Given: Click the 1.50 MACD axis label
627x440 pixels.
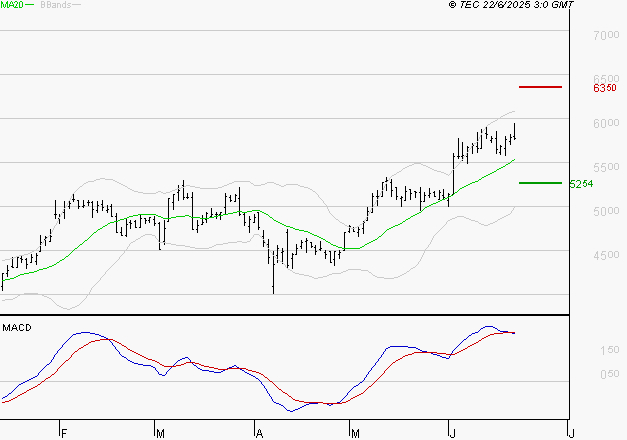Looking at the screenshot, I should 609,350.
